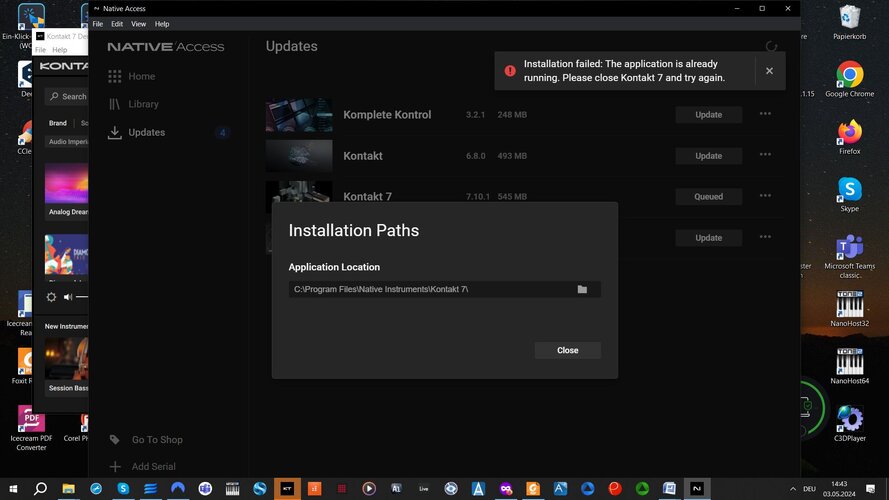Open more options for Komplete Kontrol
The height and width of the screenshot is (500, 889).
click(765, 114)
